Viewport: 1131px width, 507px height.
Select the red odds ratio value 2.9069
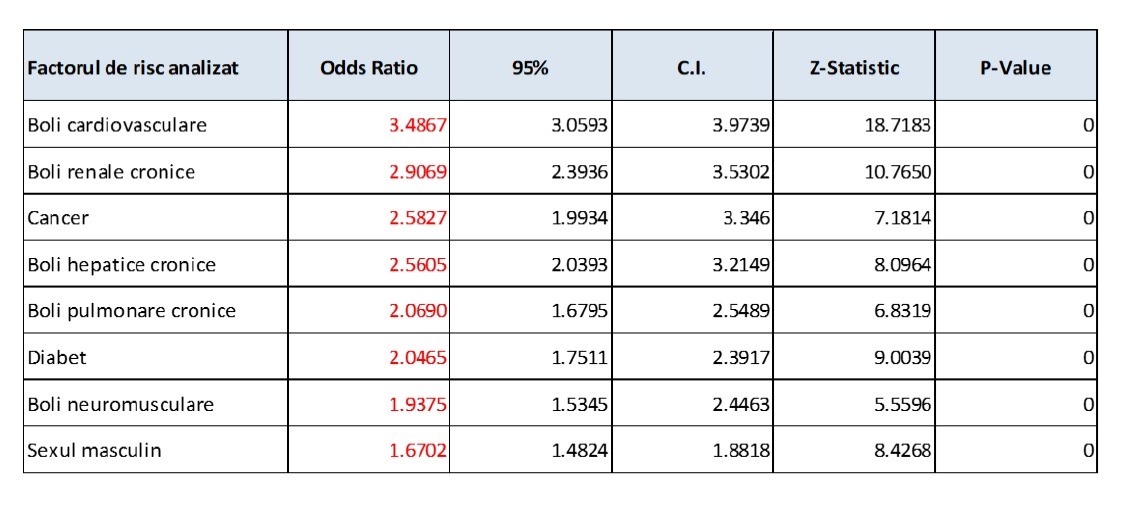(x=418, y=172)
